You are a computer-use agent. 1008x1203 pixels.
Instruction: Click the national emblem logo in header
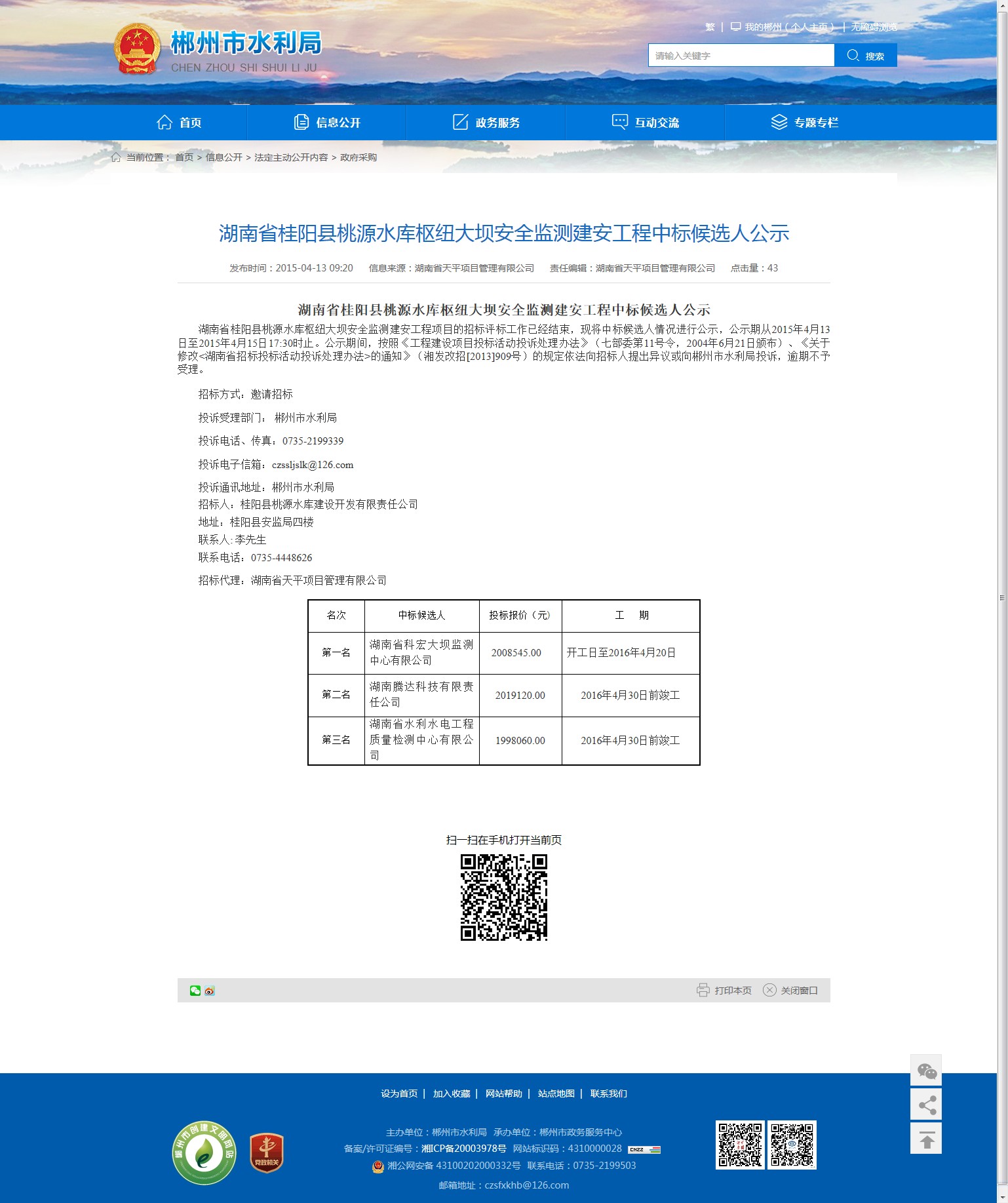[x=137, y=49]
